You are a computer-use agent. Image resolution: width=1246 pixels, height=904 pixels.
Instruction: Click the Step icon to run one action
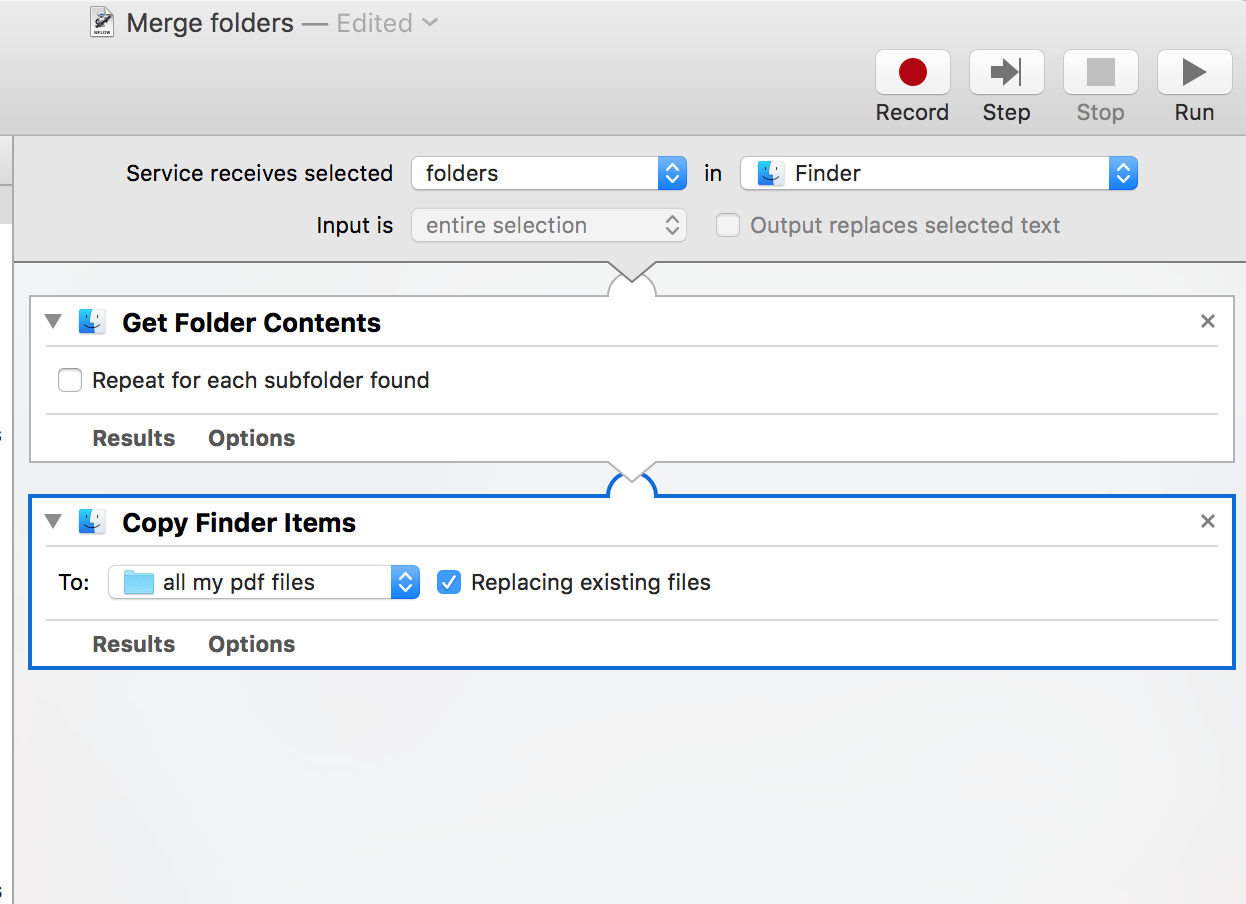(x=1005, y=72)
